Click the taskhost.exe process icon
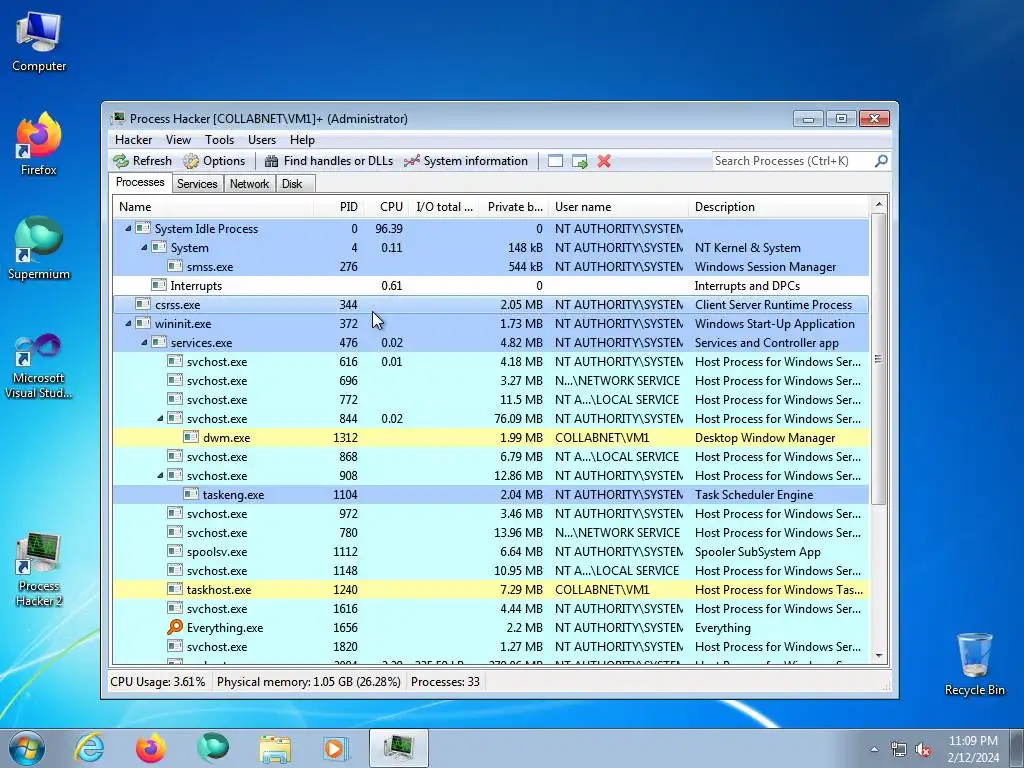 [x=174, y=588]
